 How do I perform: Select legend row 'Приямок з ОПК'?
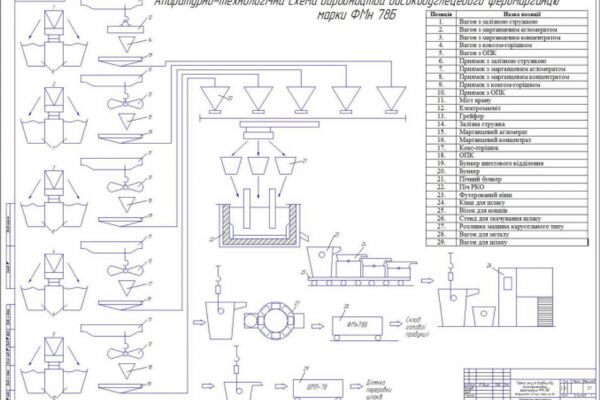click(507, 93)
